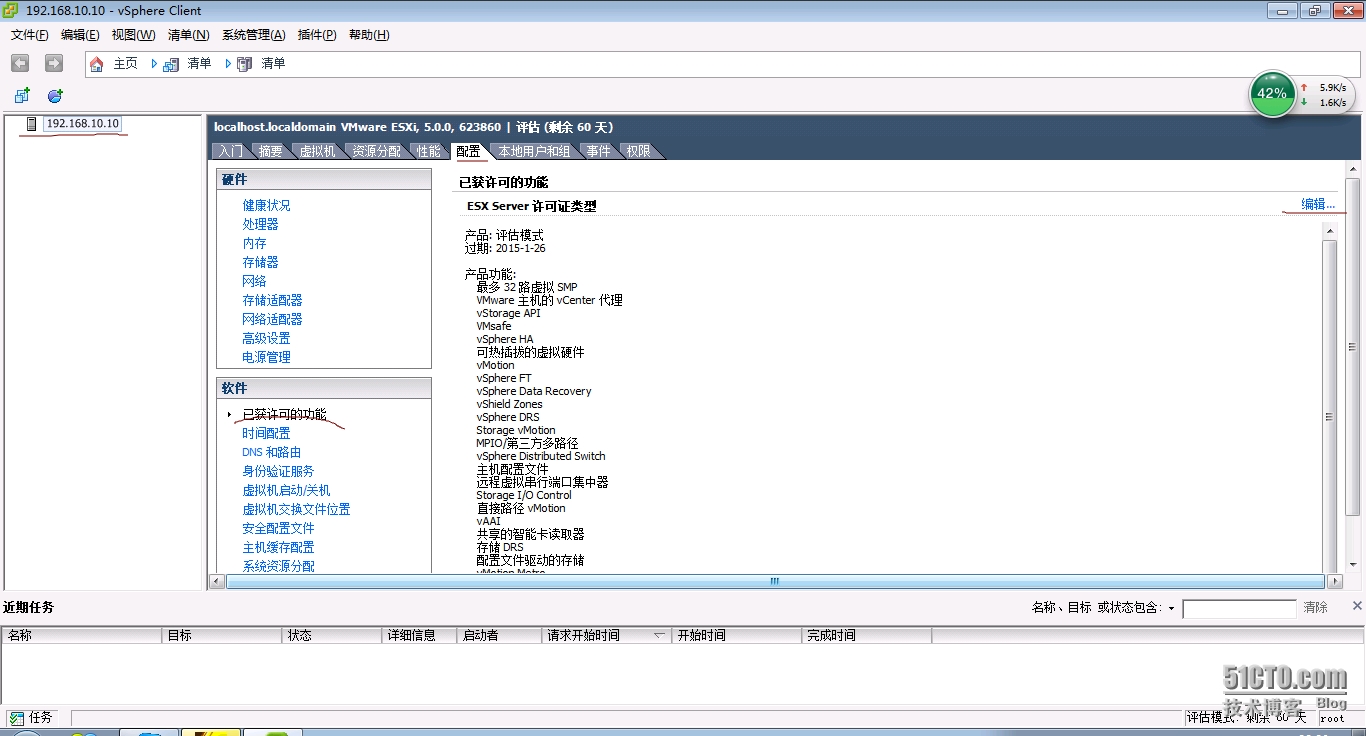1366x736 pixels.
Task: Open 虚拟机交换文件位置 link
Action: click(x=296, y=509)
